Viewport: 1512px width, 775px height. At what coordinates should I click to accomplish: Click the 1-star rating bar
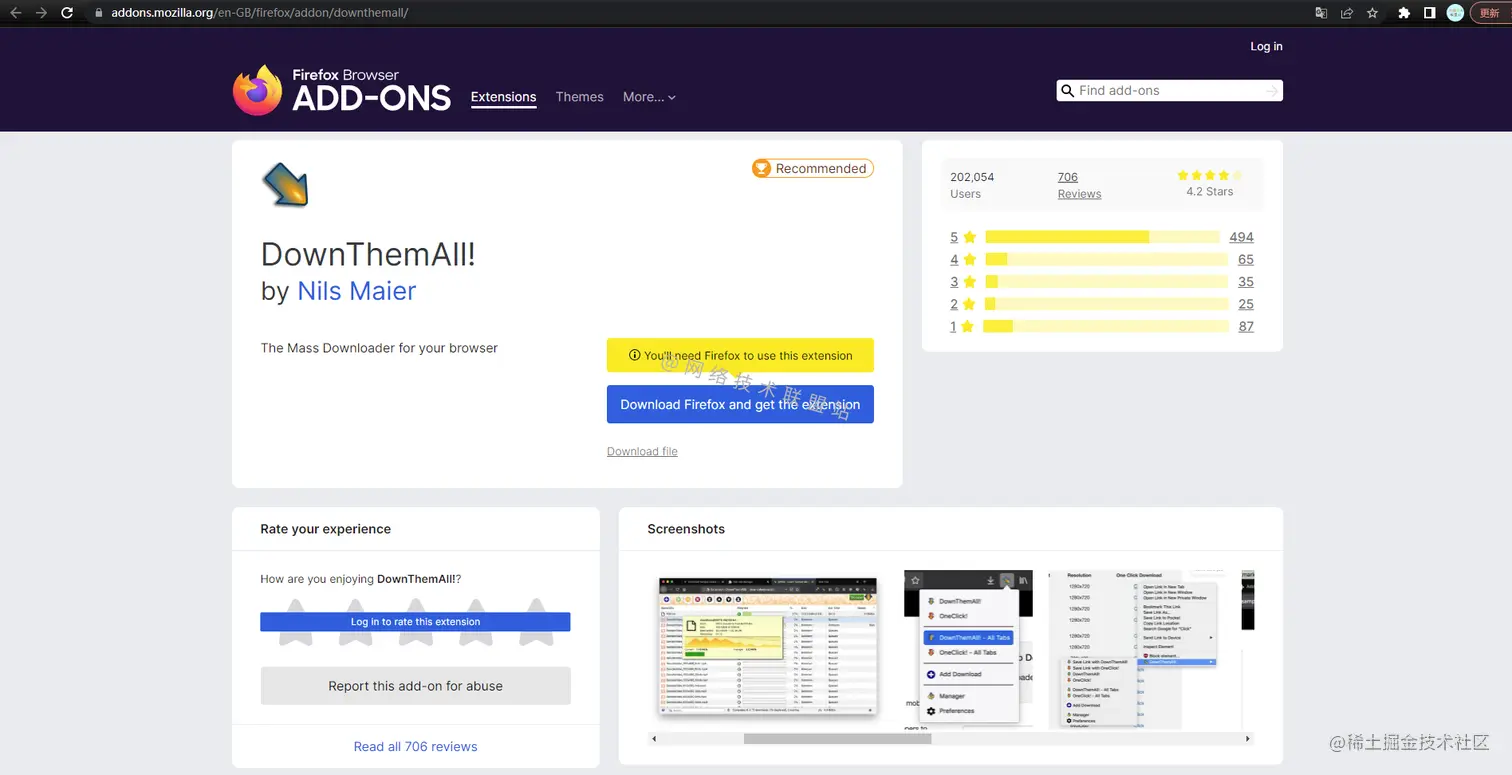pos(1106,326)
